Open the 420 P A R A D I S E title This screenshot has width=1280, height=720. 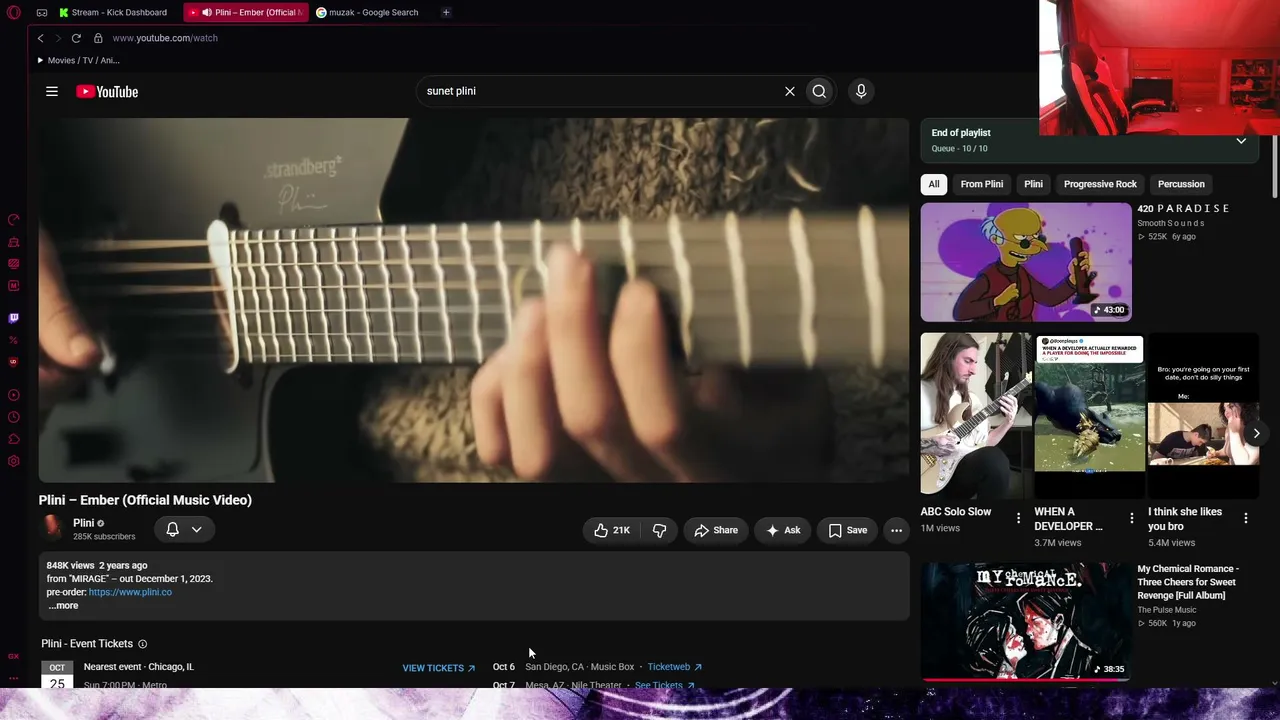click(1183, 208)
